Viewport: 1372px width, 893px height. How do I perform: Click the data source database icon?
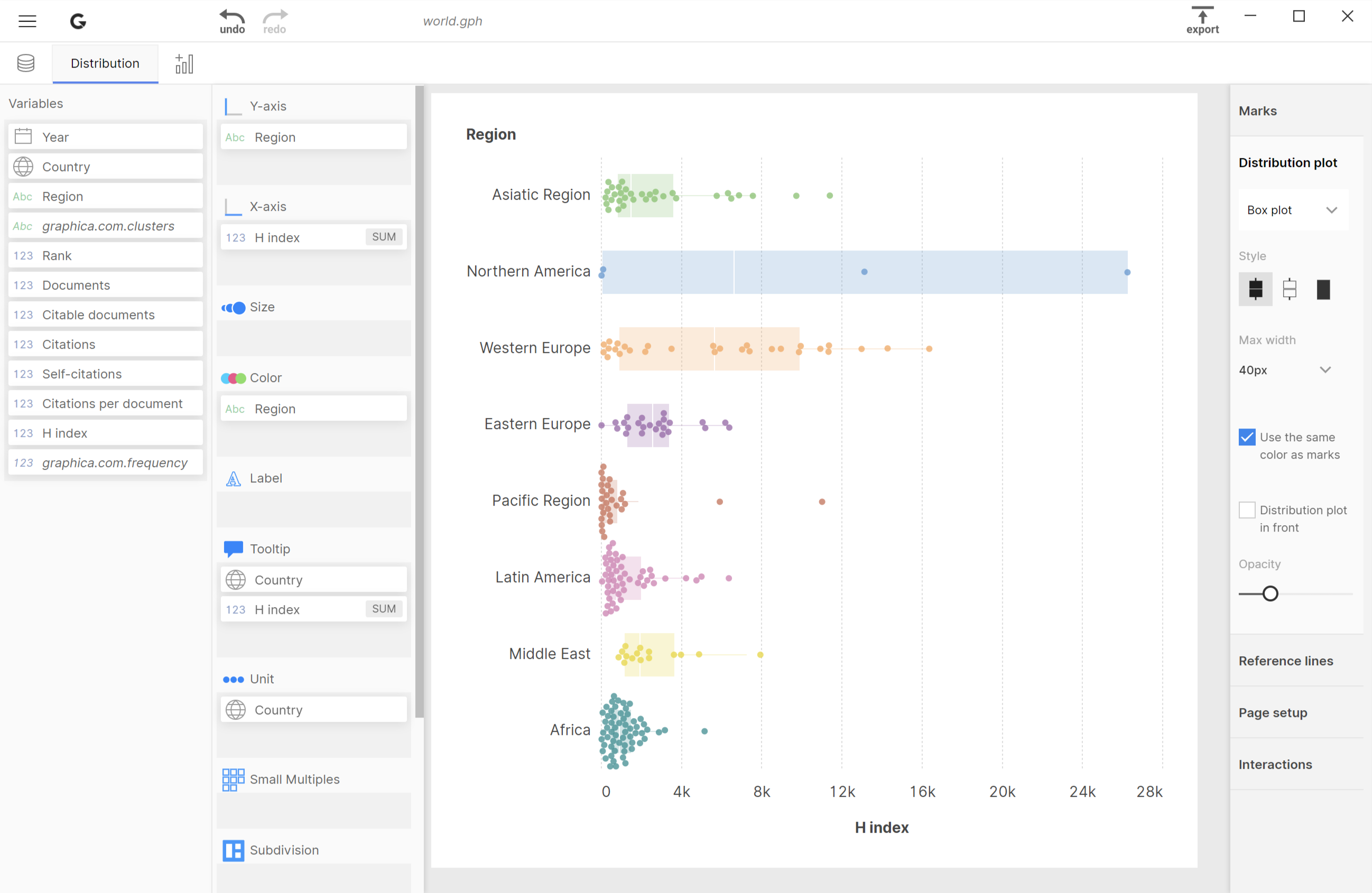point(25,63)
